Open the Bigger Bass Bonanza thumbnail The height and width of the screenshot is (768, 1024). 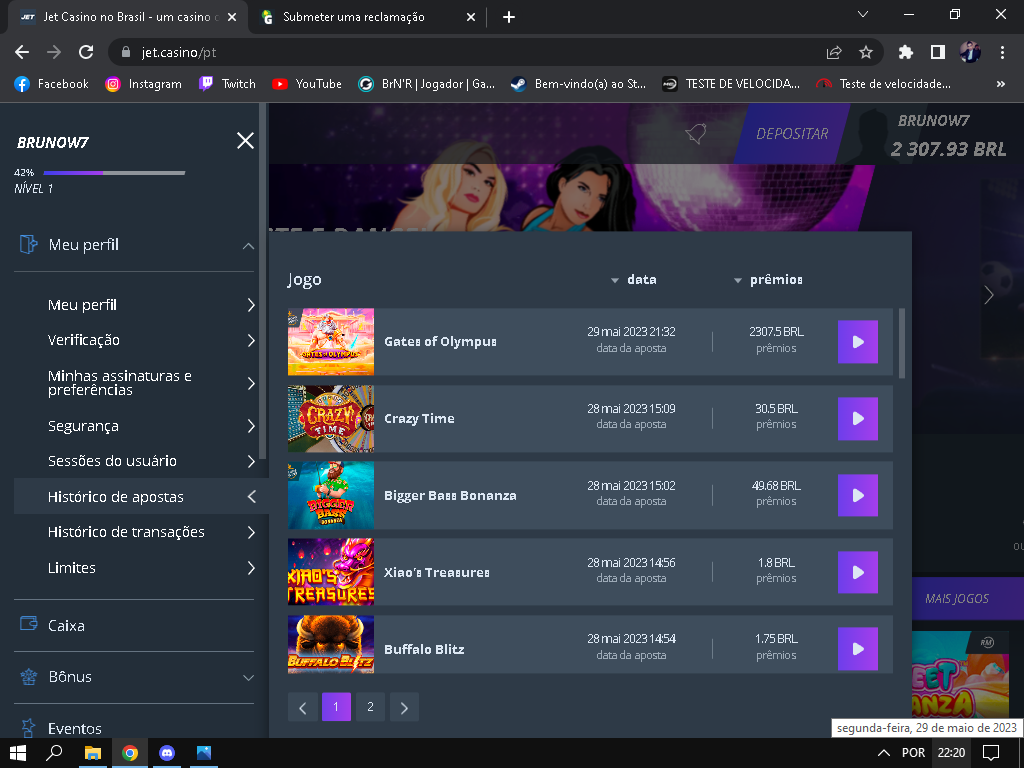pos(330,495)
